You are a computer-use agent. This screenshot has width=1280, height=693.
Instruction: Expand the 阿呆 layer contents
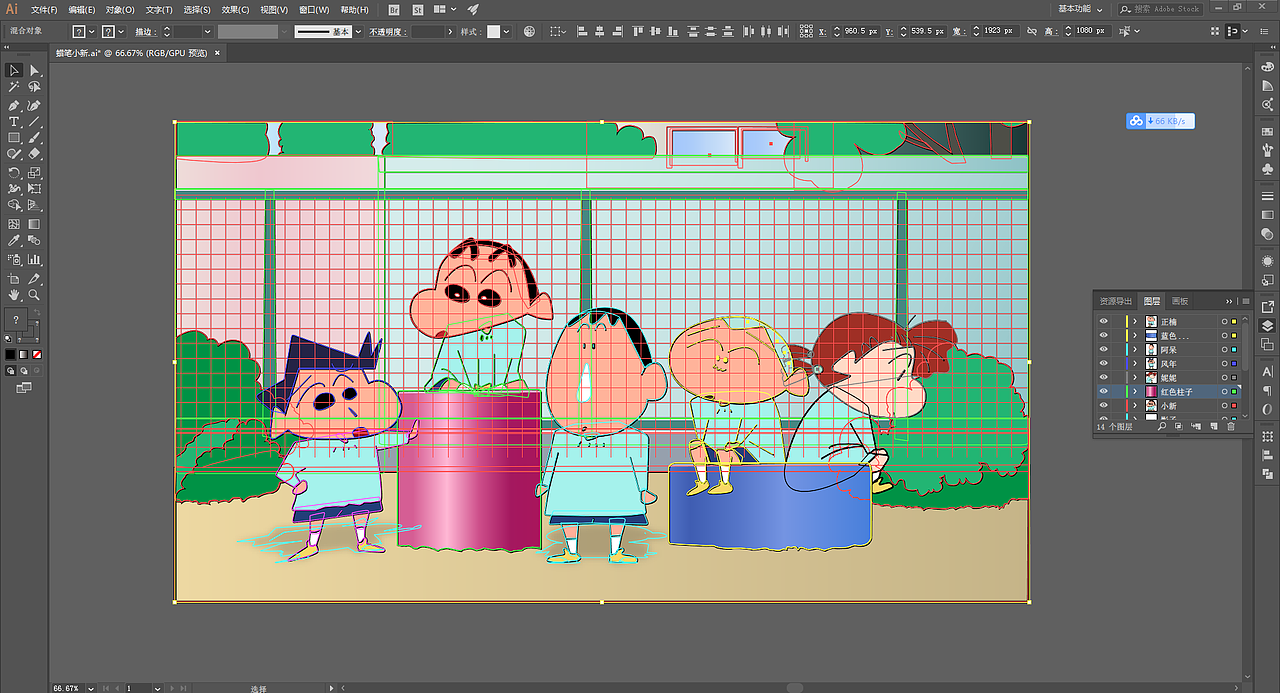pyautogui.click(x=1135, y=350)
